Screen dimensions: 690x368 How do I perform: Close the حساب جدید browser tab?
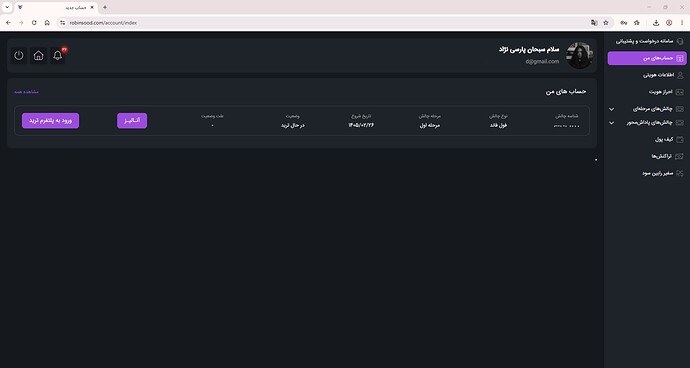92,7
